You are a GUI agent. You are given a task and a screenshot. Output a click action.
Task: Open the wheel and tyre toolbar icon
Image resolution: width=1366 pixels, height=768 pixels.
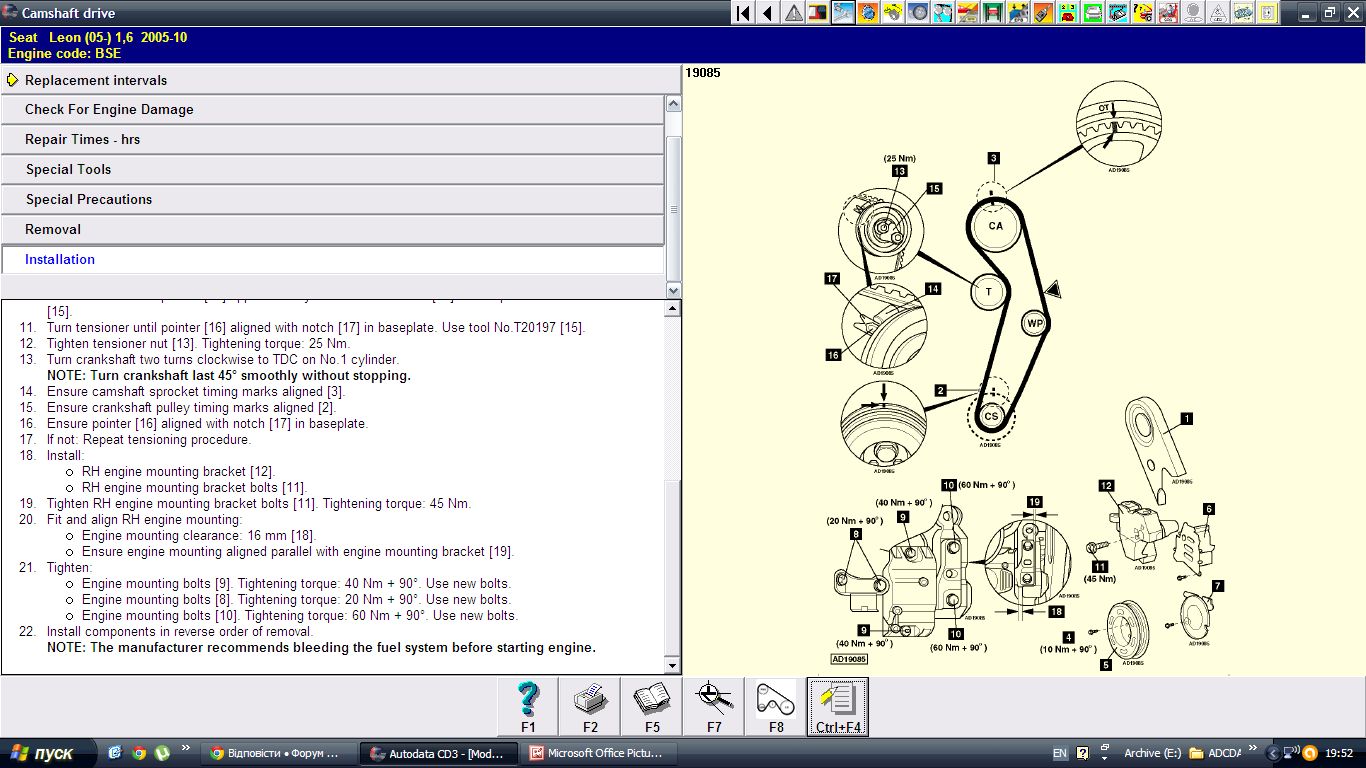click(x=918, y=13)
